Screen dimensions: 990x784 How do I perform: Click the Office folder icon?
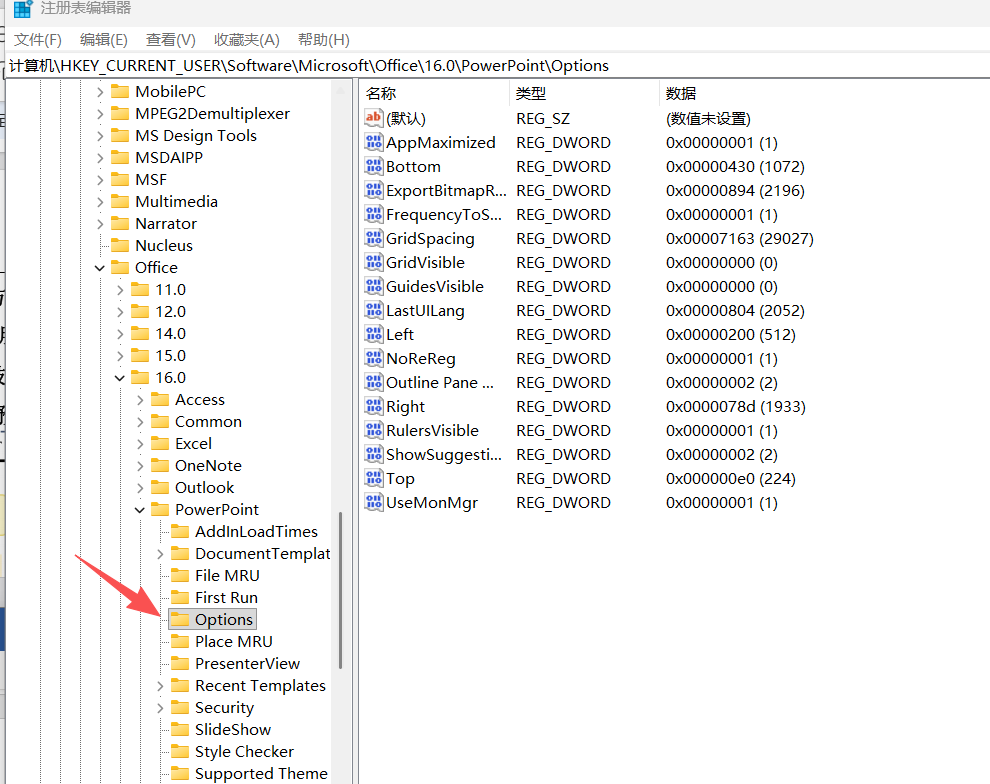coord(120,268)
